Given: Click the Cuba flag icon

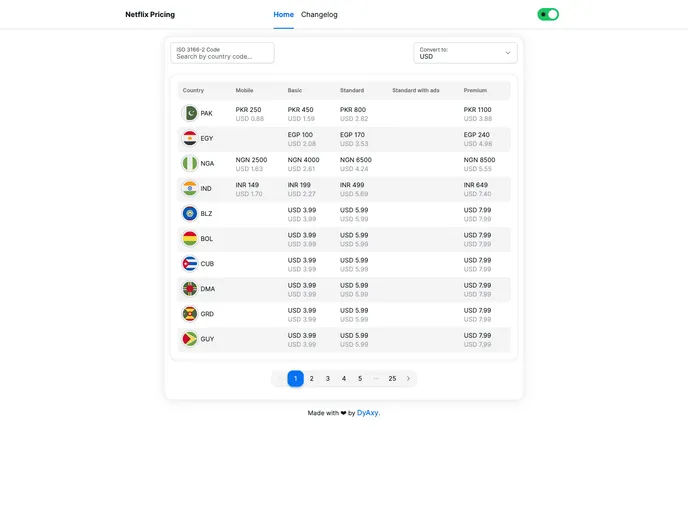Looking at the screenshot, I should point(190,264).
